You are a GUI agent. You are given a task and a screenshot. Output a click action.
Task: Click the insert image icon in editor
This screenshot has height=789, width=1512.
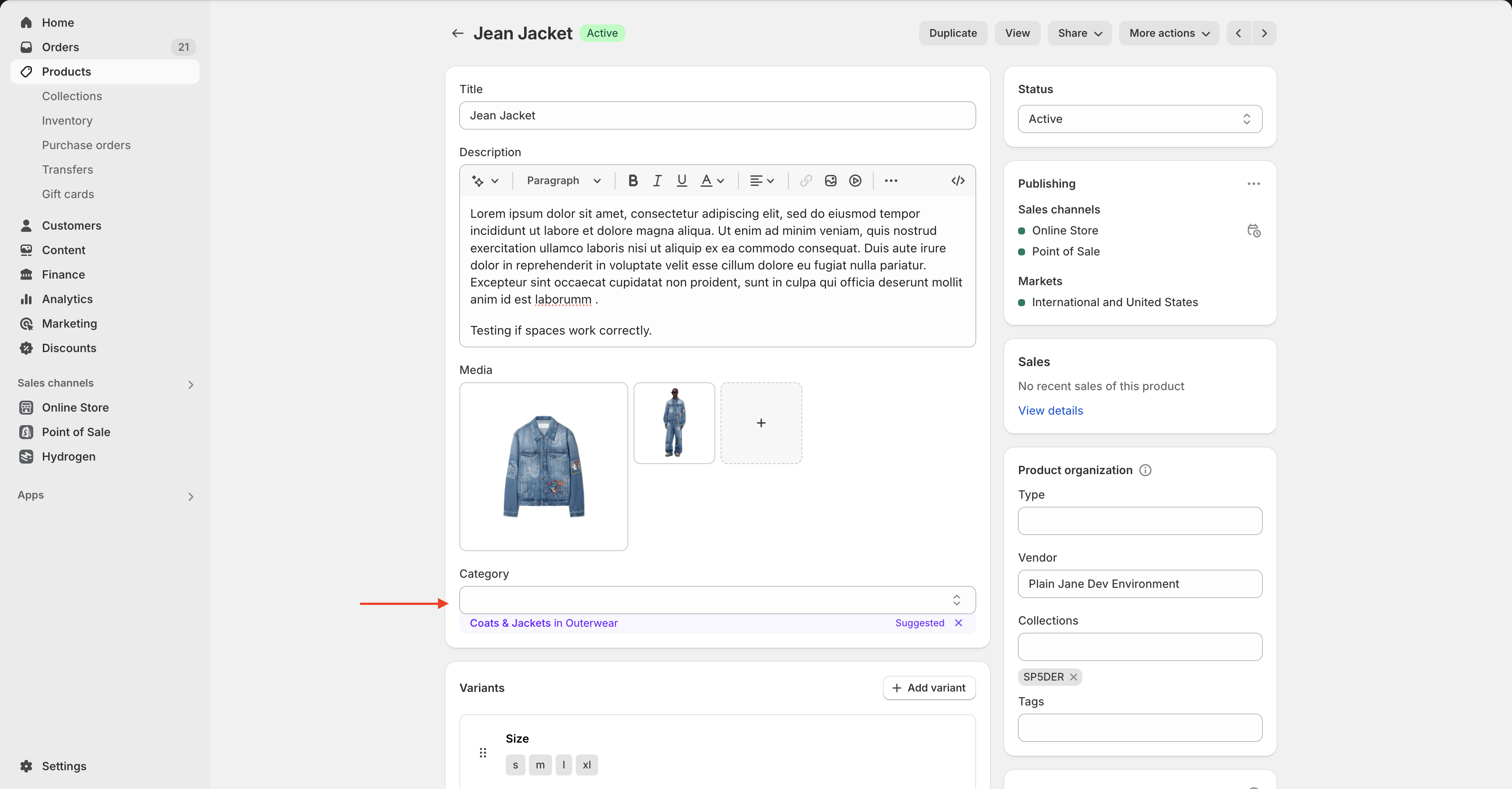click(x=830, y=181)
